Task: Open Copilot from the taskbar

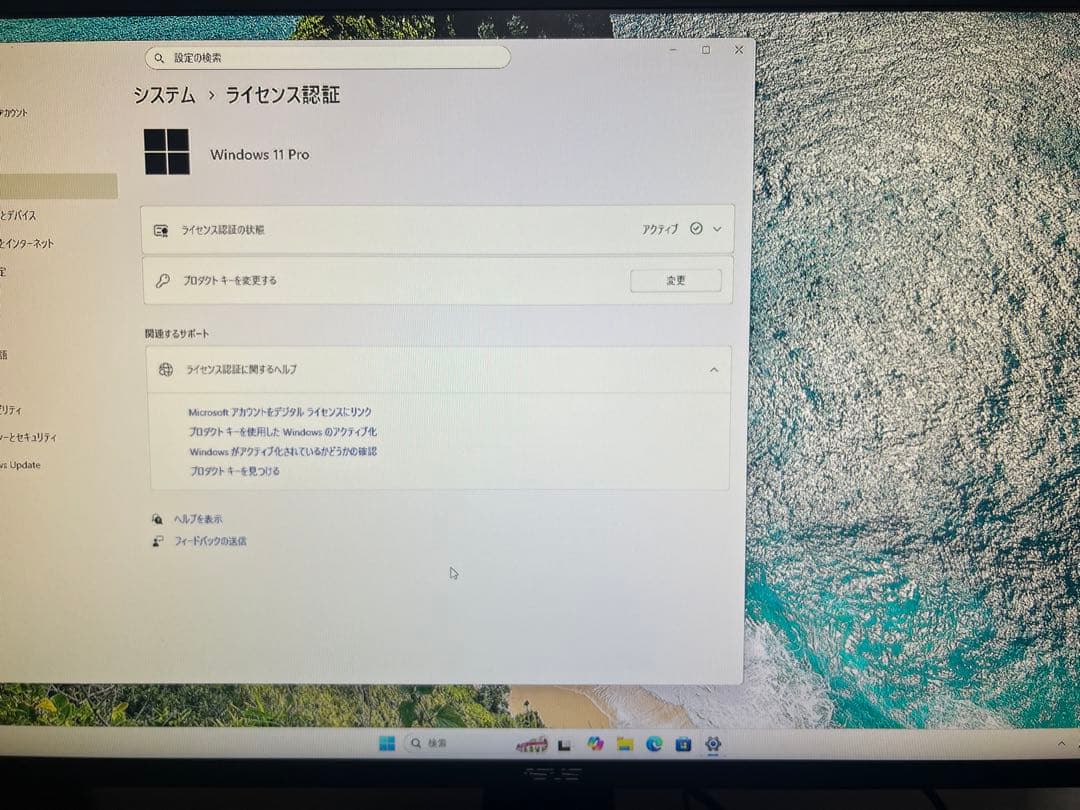Action: pyautogui.click(x=594, y=744)
